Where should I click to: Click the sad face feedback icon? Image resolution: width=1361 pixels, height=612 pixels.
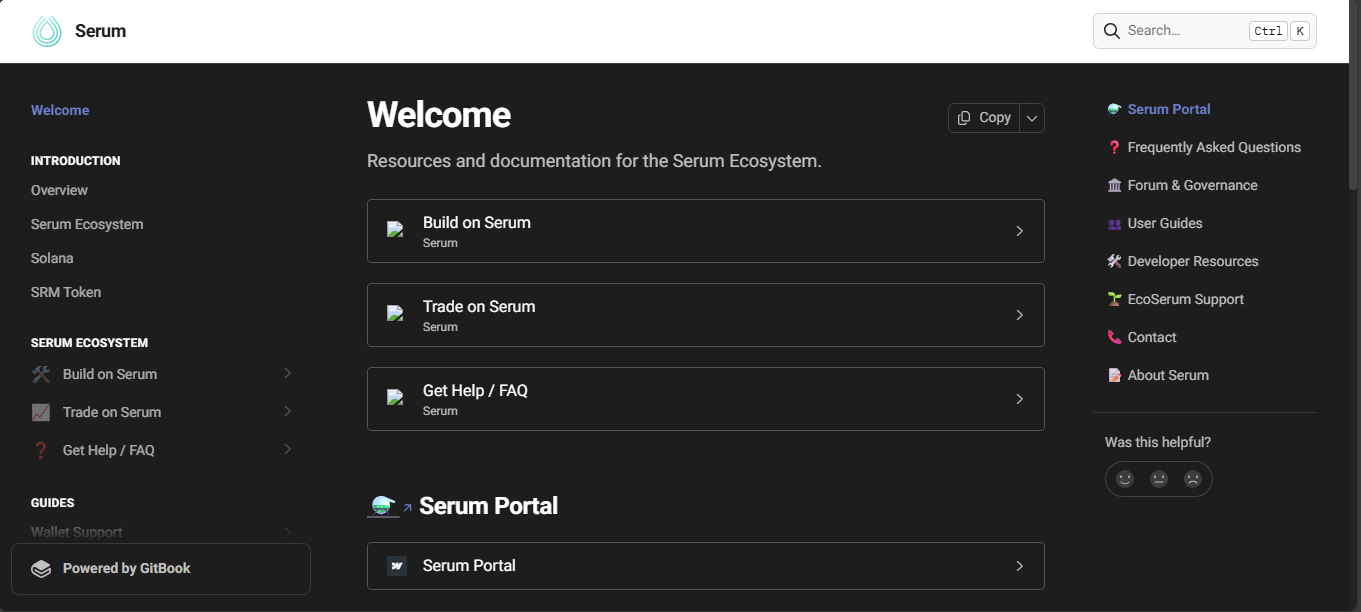[x=1193, y=479]
